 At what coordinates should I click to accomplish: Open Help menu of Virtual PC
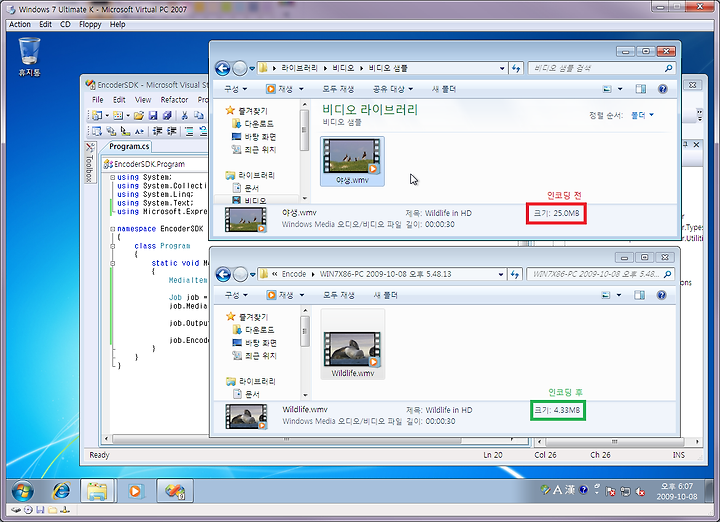pyautogui.click(x=117, y=24)
